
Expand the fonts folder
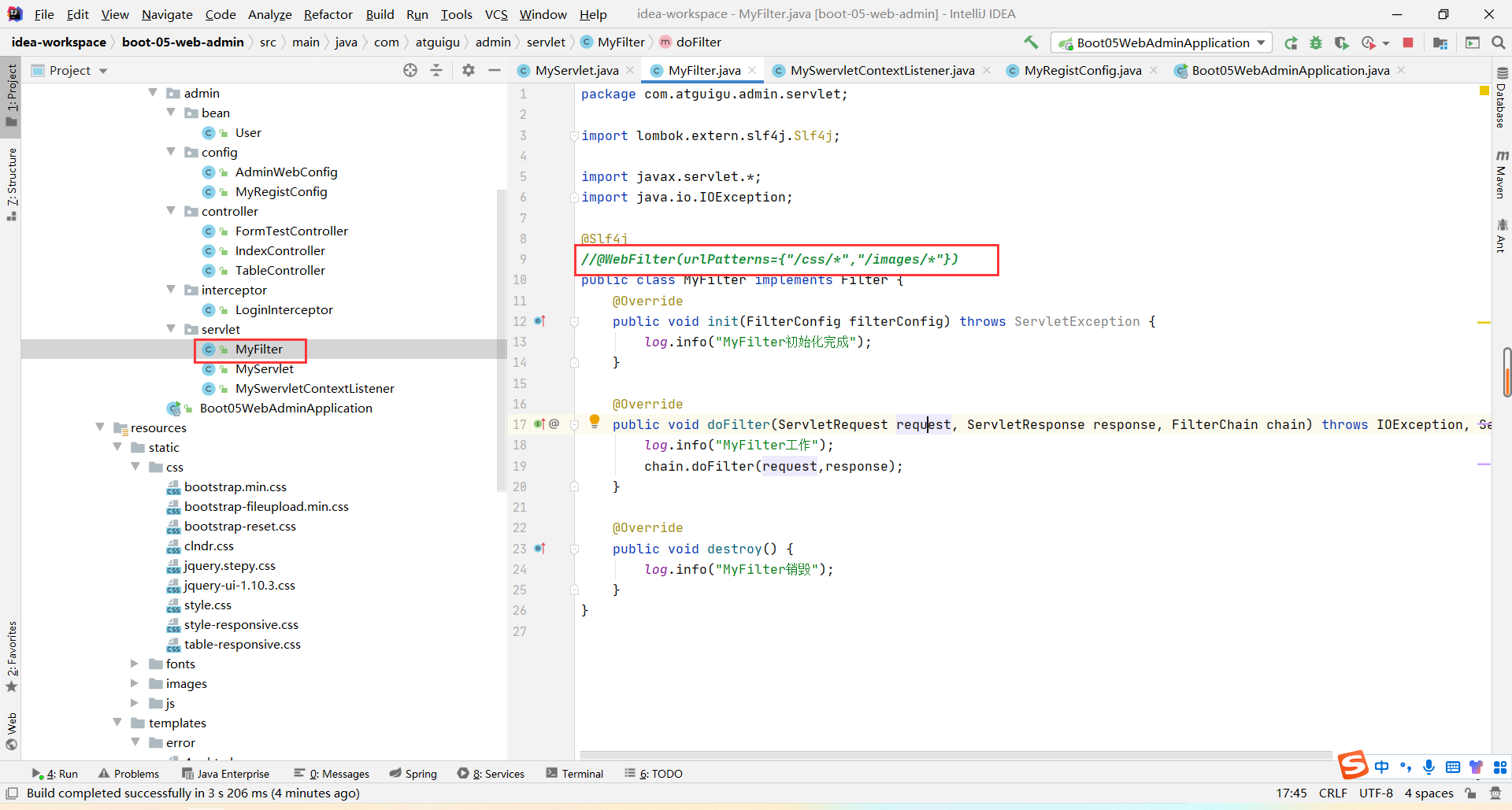click(135, 664)
